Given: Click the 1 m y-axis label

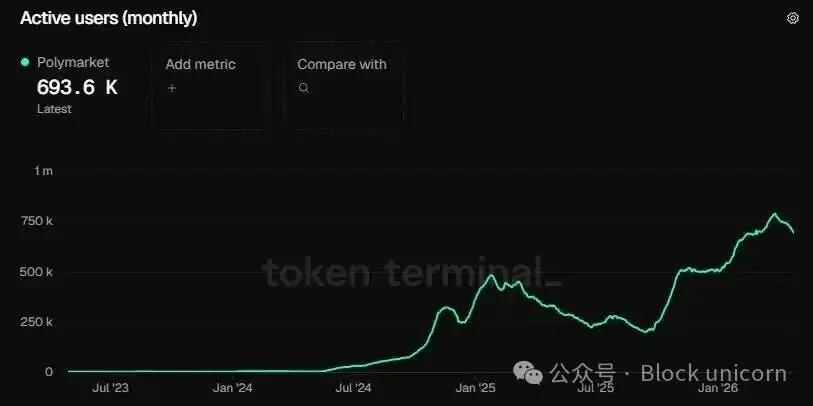Looking at the screenshot, I should [x=43, y=172].
